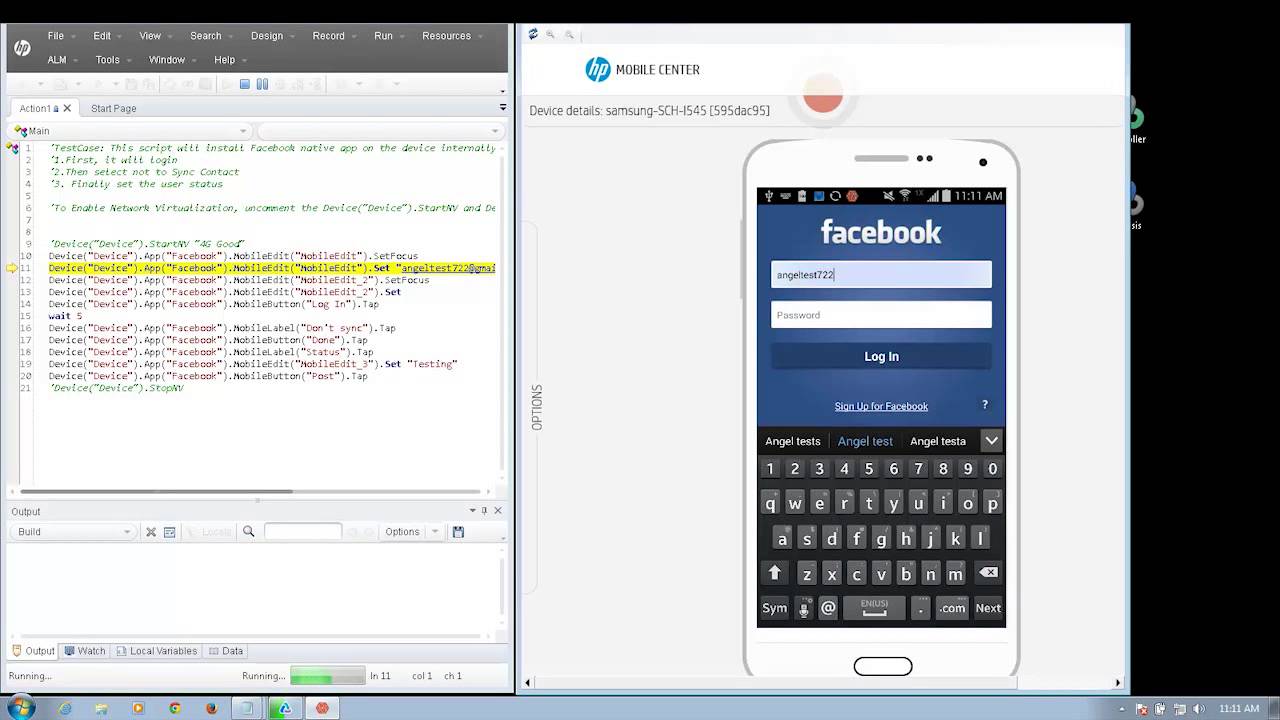Tap the .com key on phone keyboard
The height and width of the screenshot is (720, 1280).
952,608
